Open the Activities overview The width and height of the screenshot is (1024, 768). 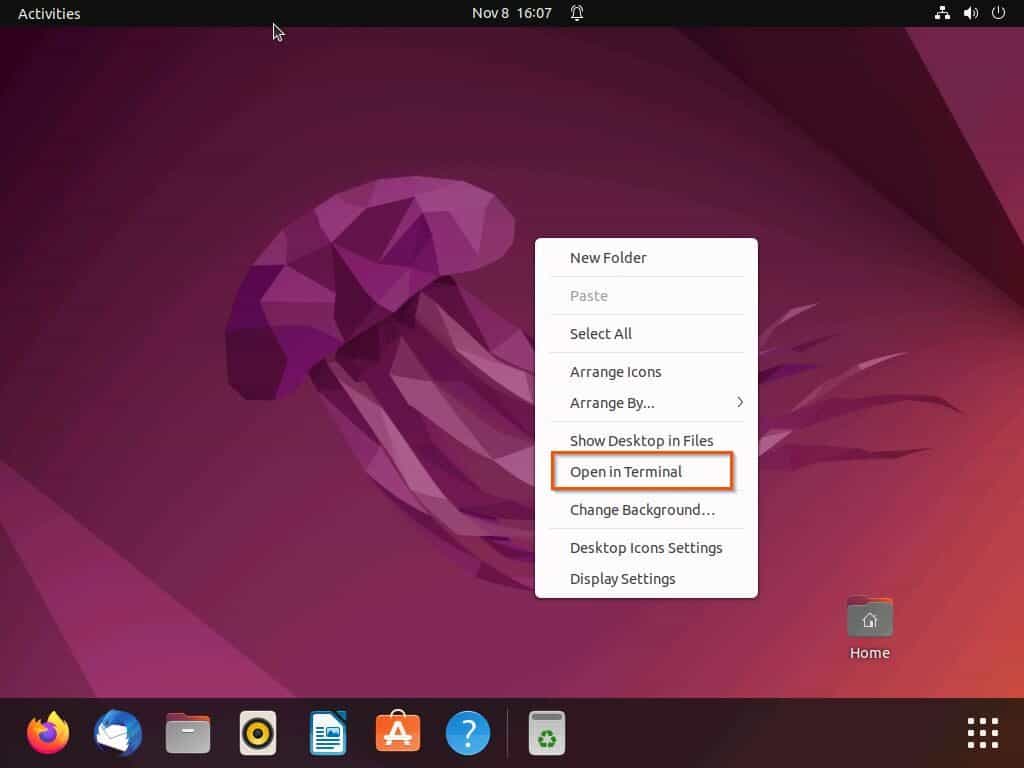click(x=49, y=14)
